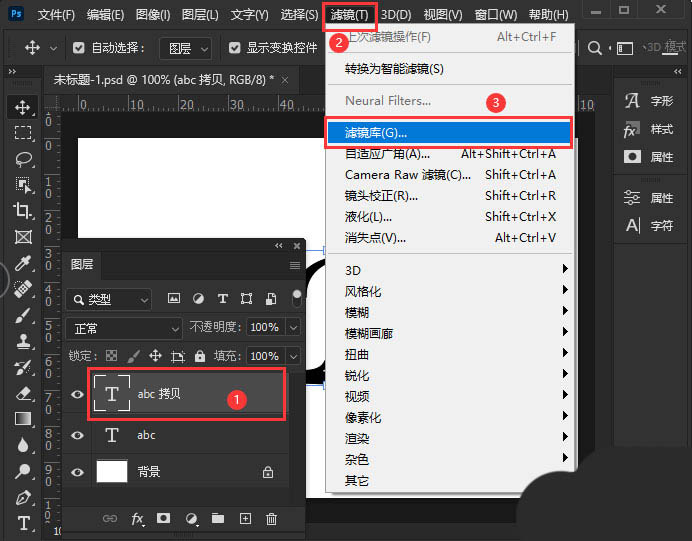Select the Dodge tool
This screenshot has height=541, width=692.
pyautogui.click(x=23, y=471)
